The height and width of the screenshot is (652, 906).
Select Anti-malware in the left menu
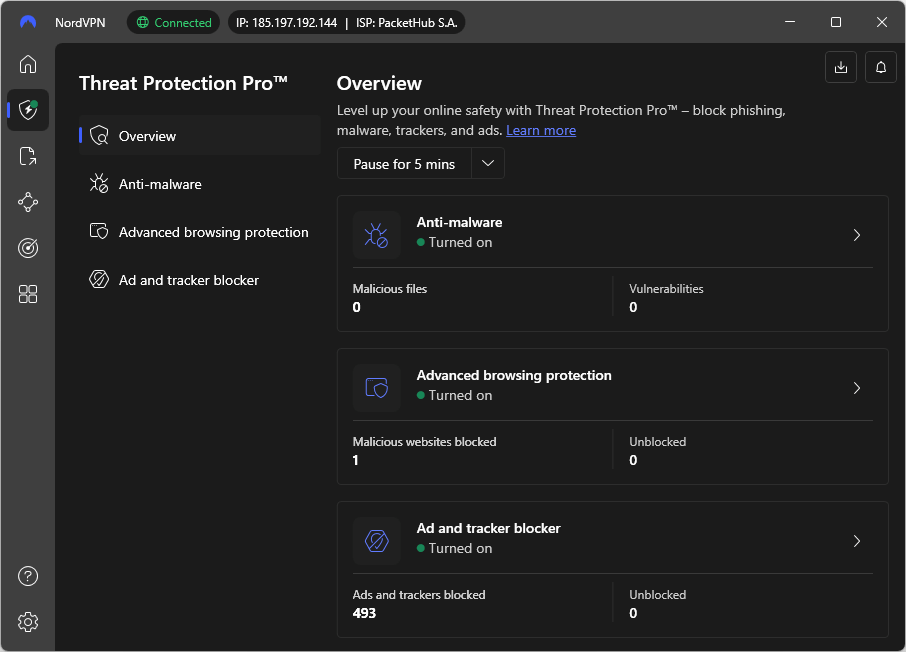(x=160, y=184)
